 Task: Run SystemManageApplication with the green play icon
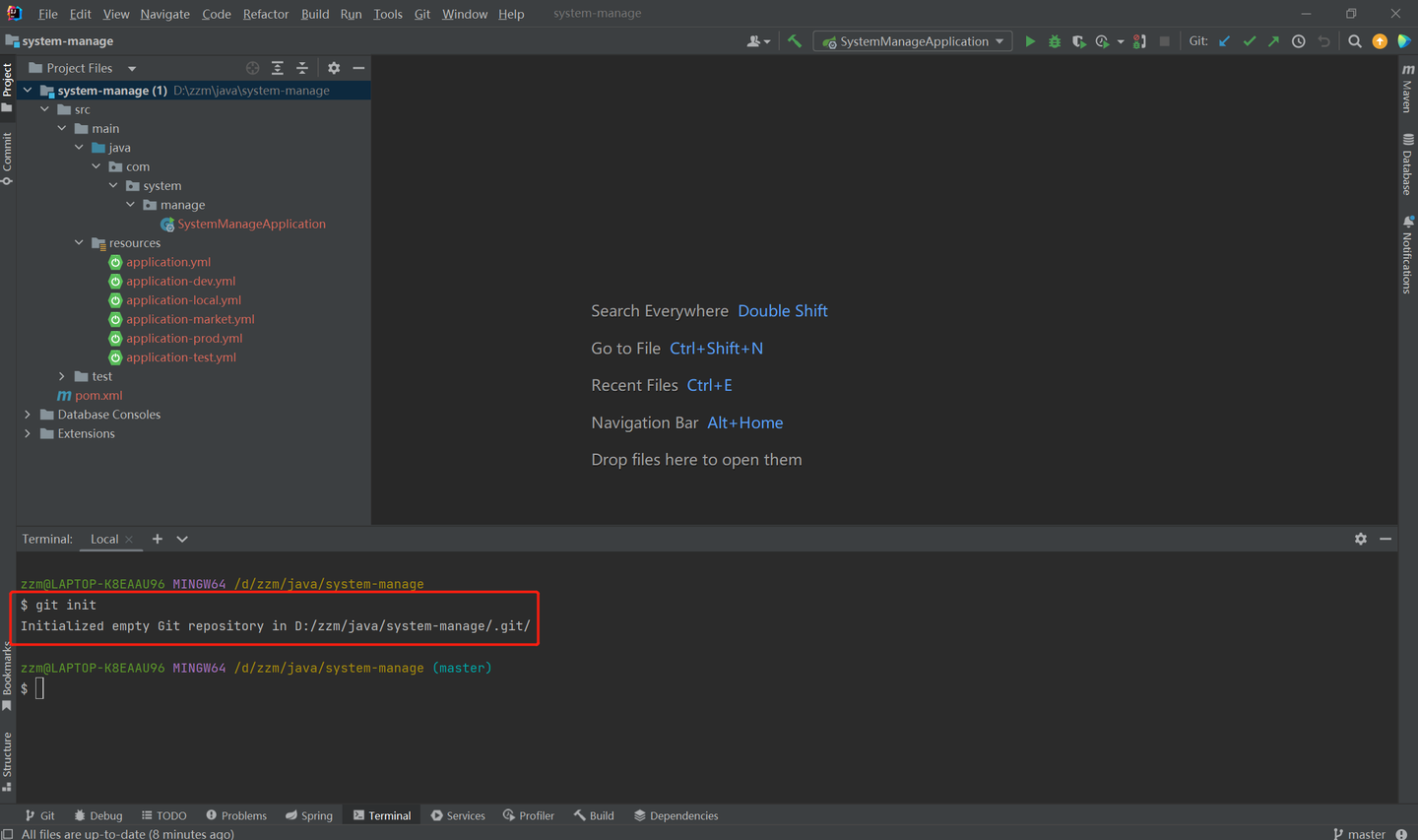pyautogui.click(x=1030, y=41)
